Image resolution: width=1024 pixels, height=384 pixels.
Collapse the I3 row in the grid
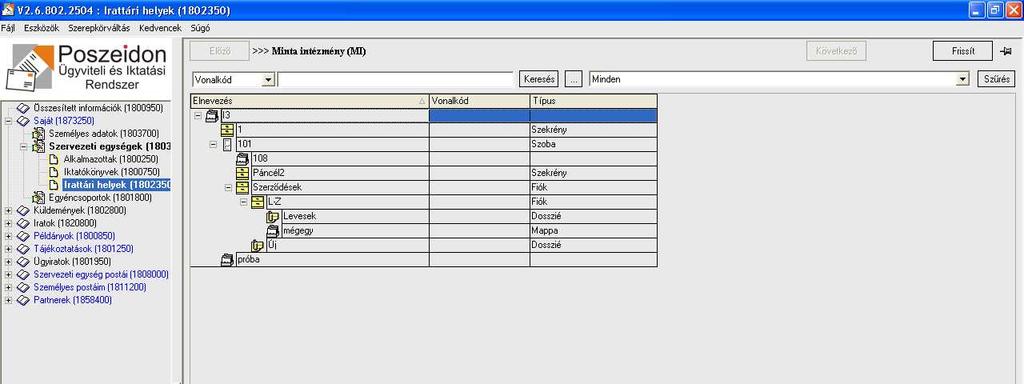coord(197,116)
